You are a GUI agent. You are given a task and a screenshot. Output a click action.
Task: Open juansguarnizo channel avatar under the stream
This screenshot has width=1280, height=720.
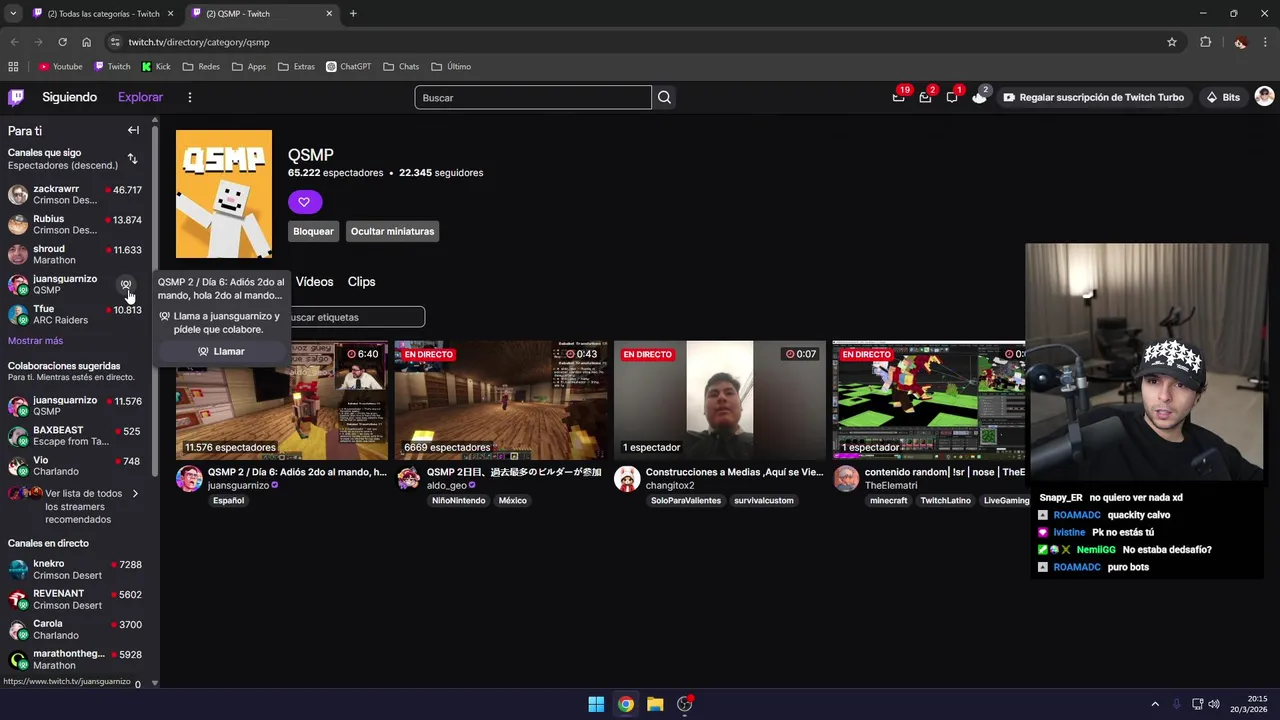(189, 478)
